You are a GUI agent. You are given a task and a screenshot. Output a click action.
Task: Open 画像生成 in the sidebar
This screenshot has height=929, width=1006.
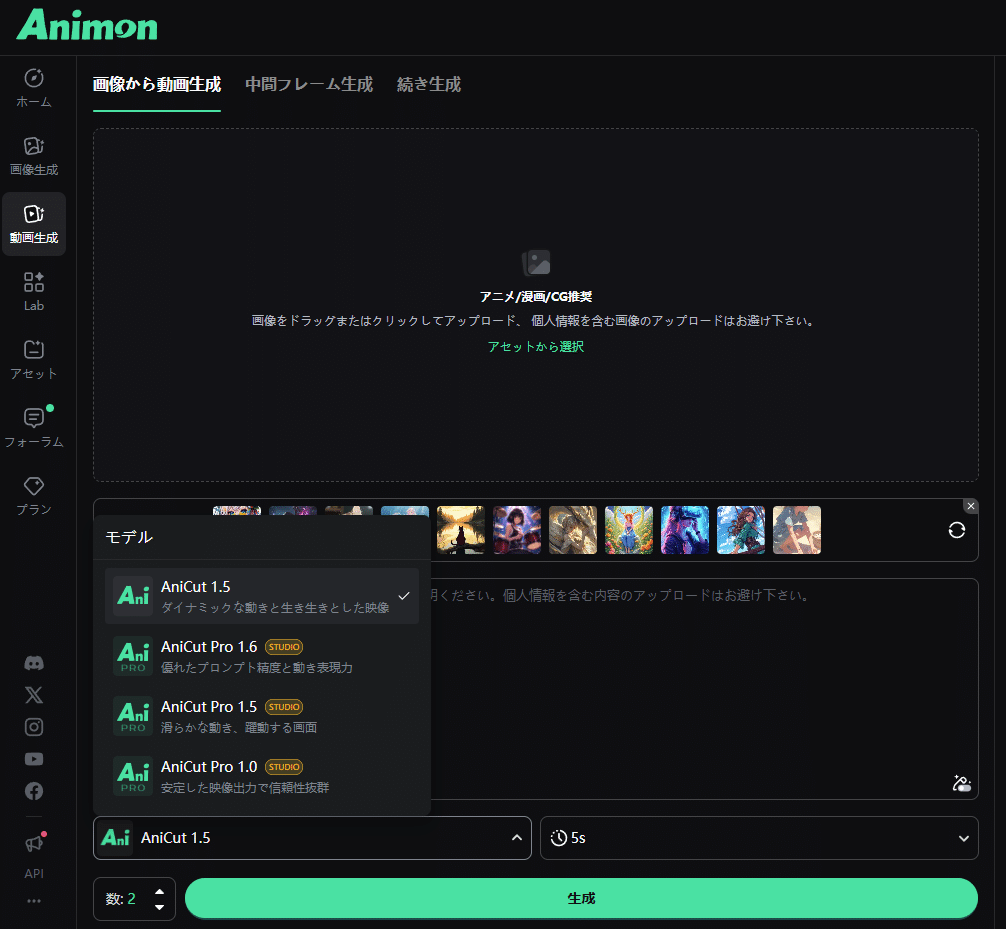coord(33,155)
